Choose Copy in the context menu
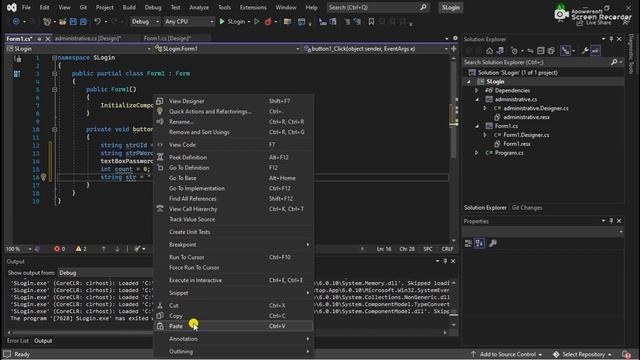 click(x=233, y=316)
